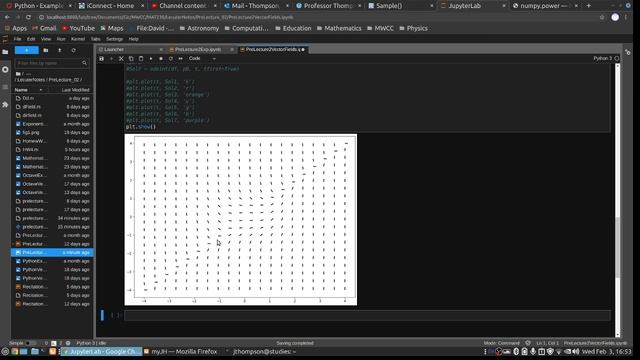Open the Running Kernels sidebar panel
This screenshot has width=640, height=360.
(5, 70)
